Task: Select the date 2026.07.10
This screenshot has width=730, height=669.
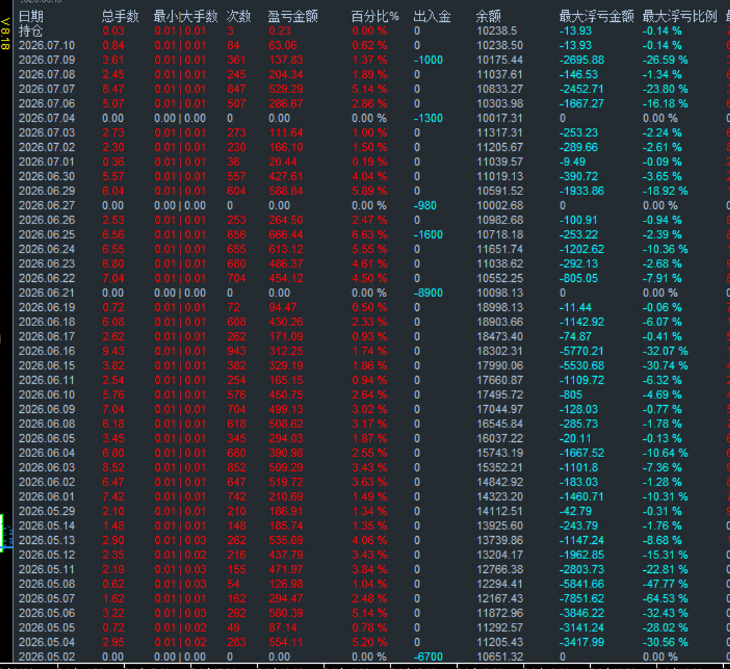Action: [47, 46]
